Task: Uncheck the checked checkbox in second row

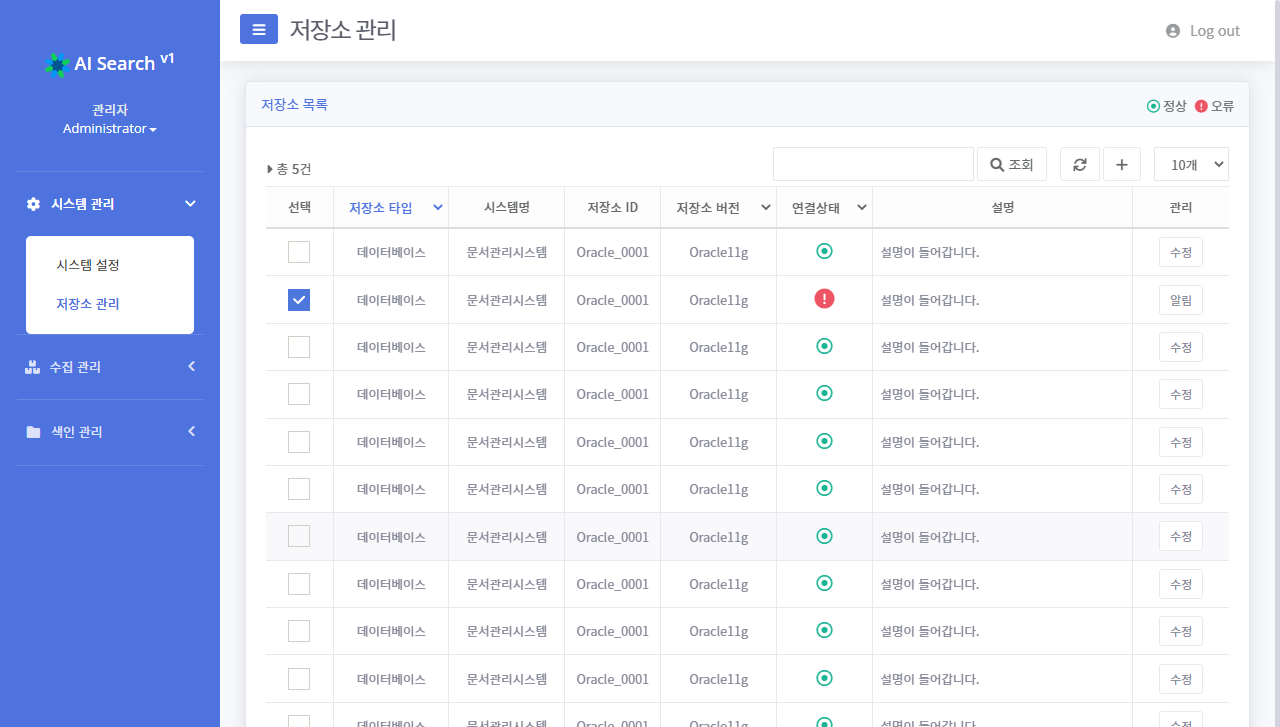Action: (x=299, y=300)
